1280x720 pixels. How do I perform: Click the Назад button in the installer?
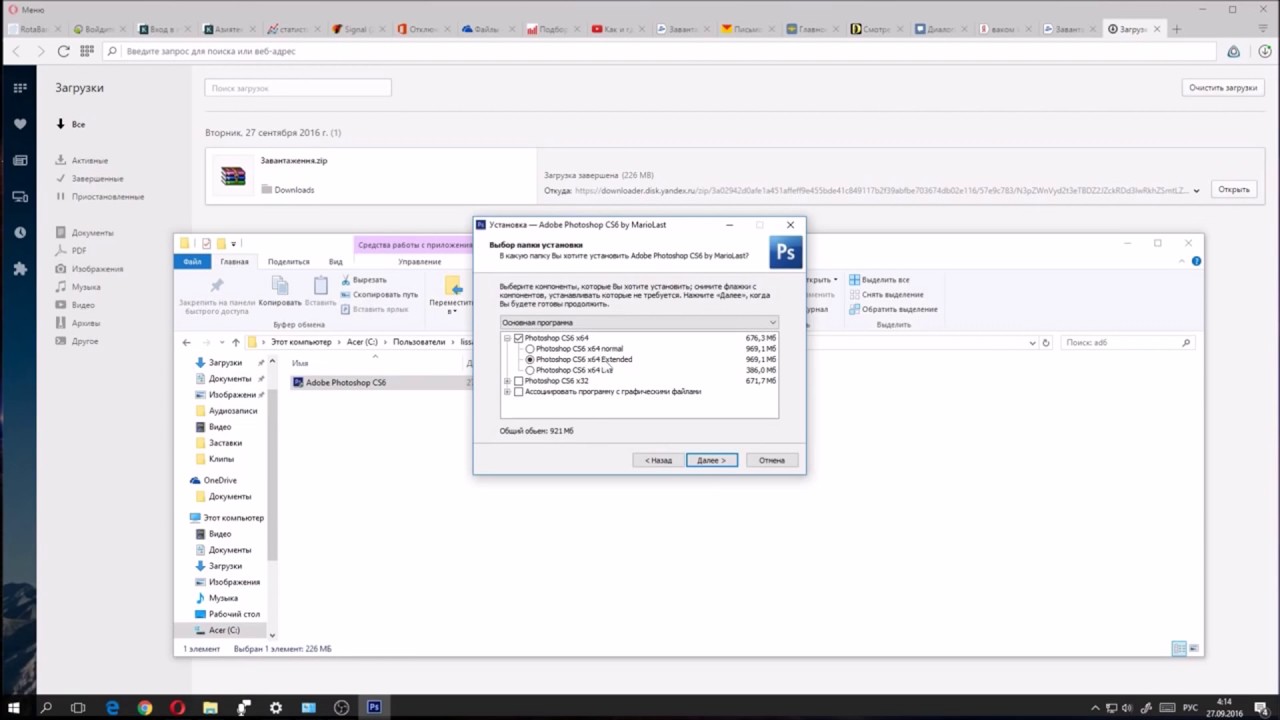click(658, 460)
